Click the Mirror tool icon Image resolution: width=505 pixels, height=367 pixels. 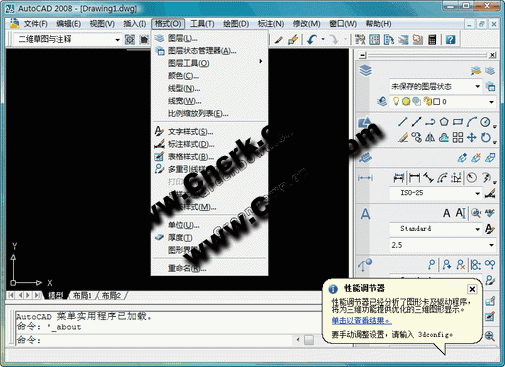(x=430, y=137)
